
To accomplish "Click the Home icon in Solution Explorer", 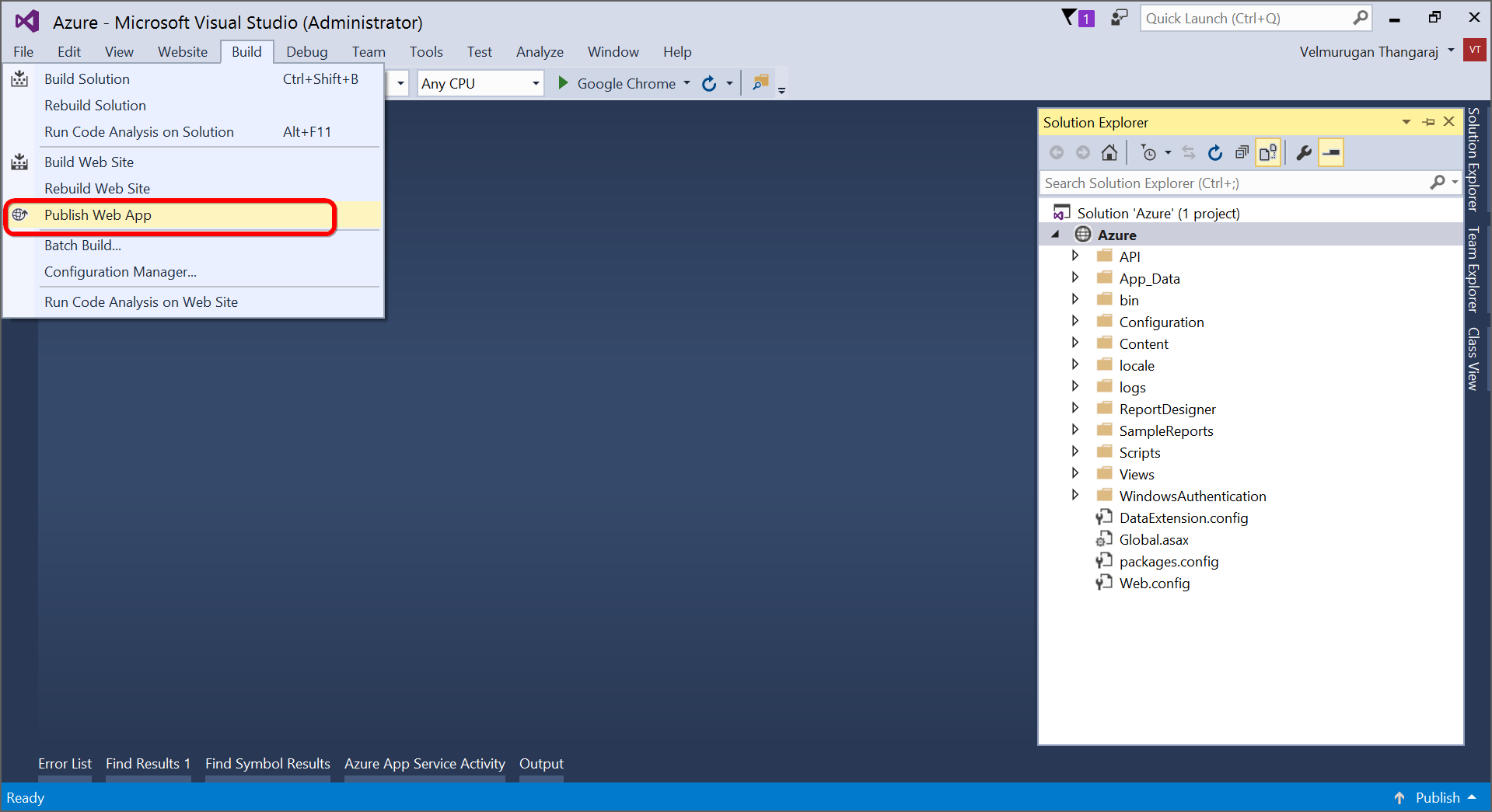I will pos(1109,152).
